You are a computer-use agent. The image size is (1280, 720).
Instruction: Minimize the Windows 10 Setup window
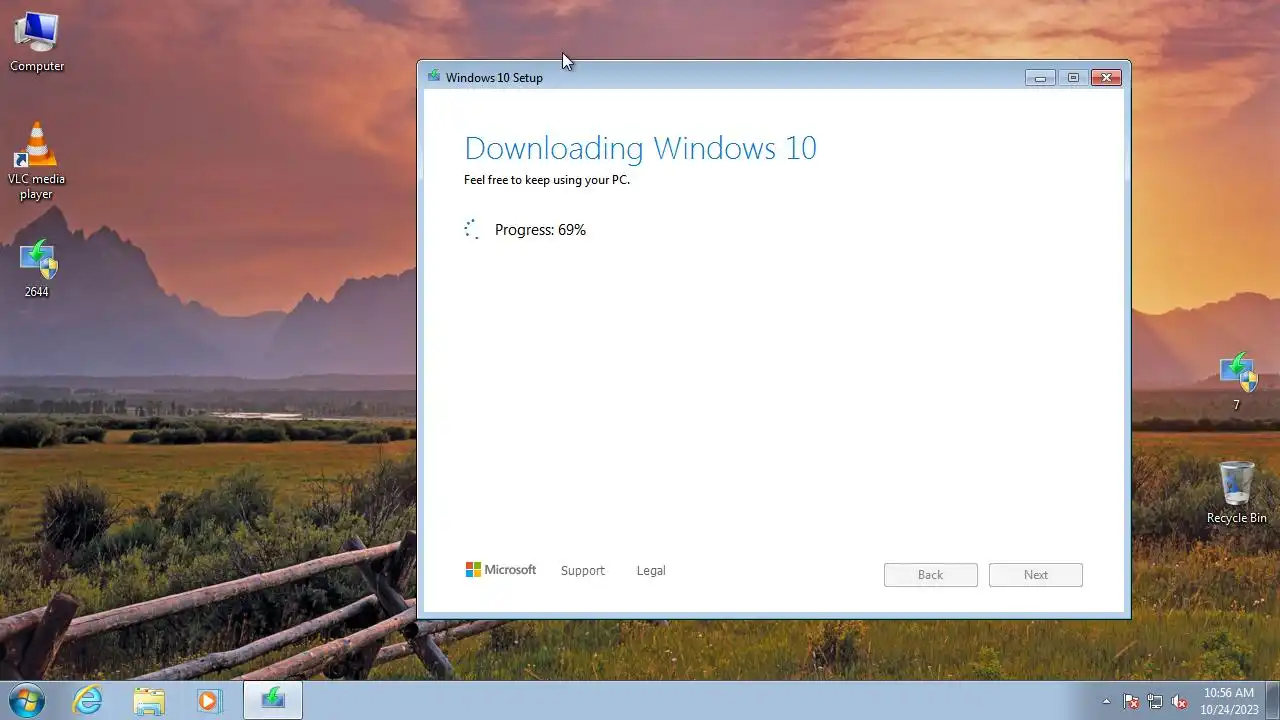pos(1040,77)
